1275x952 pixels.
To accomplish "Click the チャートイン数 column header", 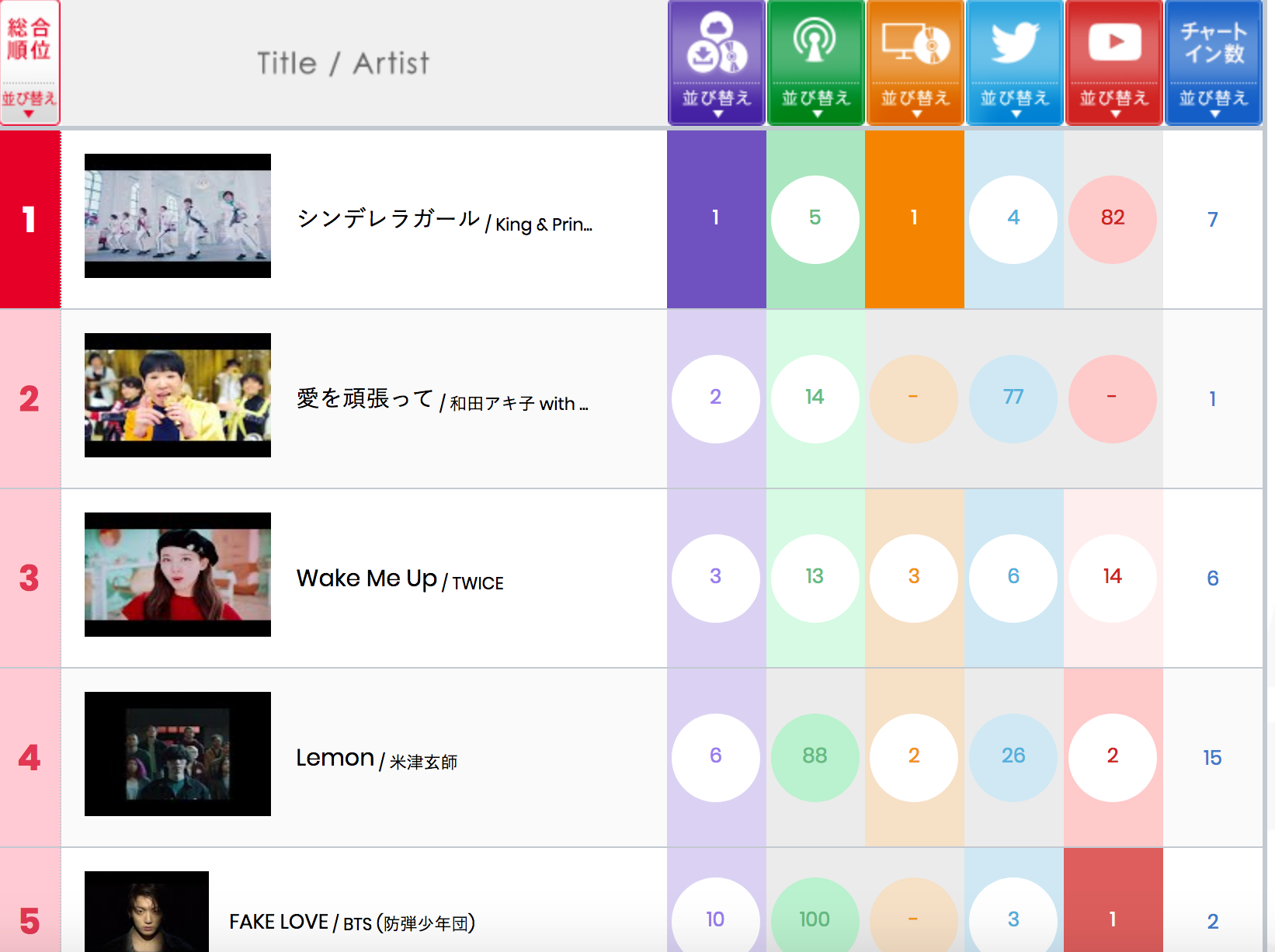I will tap(1213, 43).
